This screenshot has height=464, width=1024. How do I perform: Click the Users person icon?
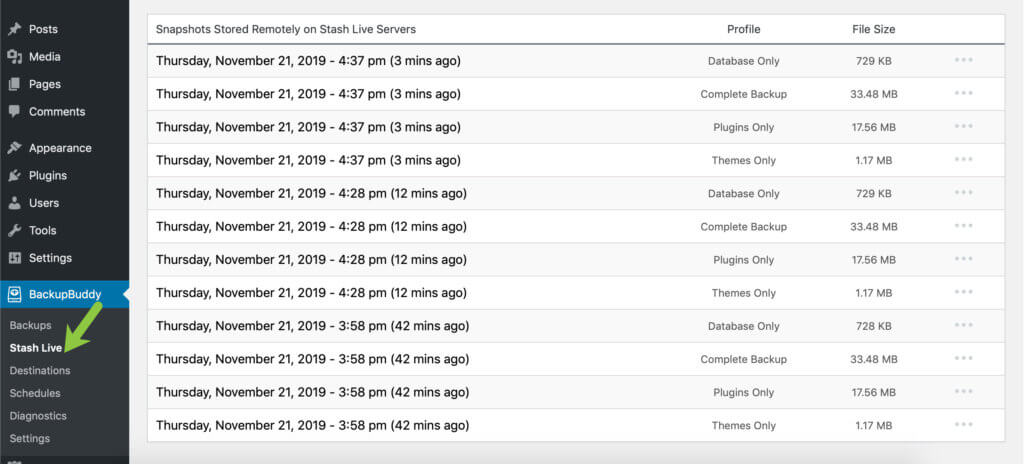[x=14, y=203]
